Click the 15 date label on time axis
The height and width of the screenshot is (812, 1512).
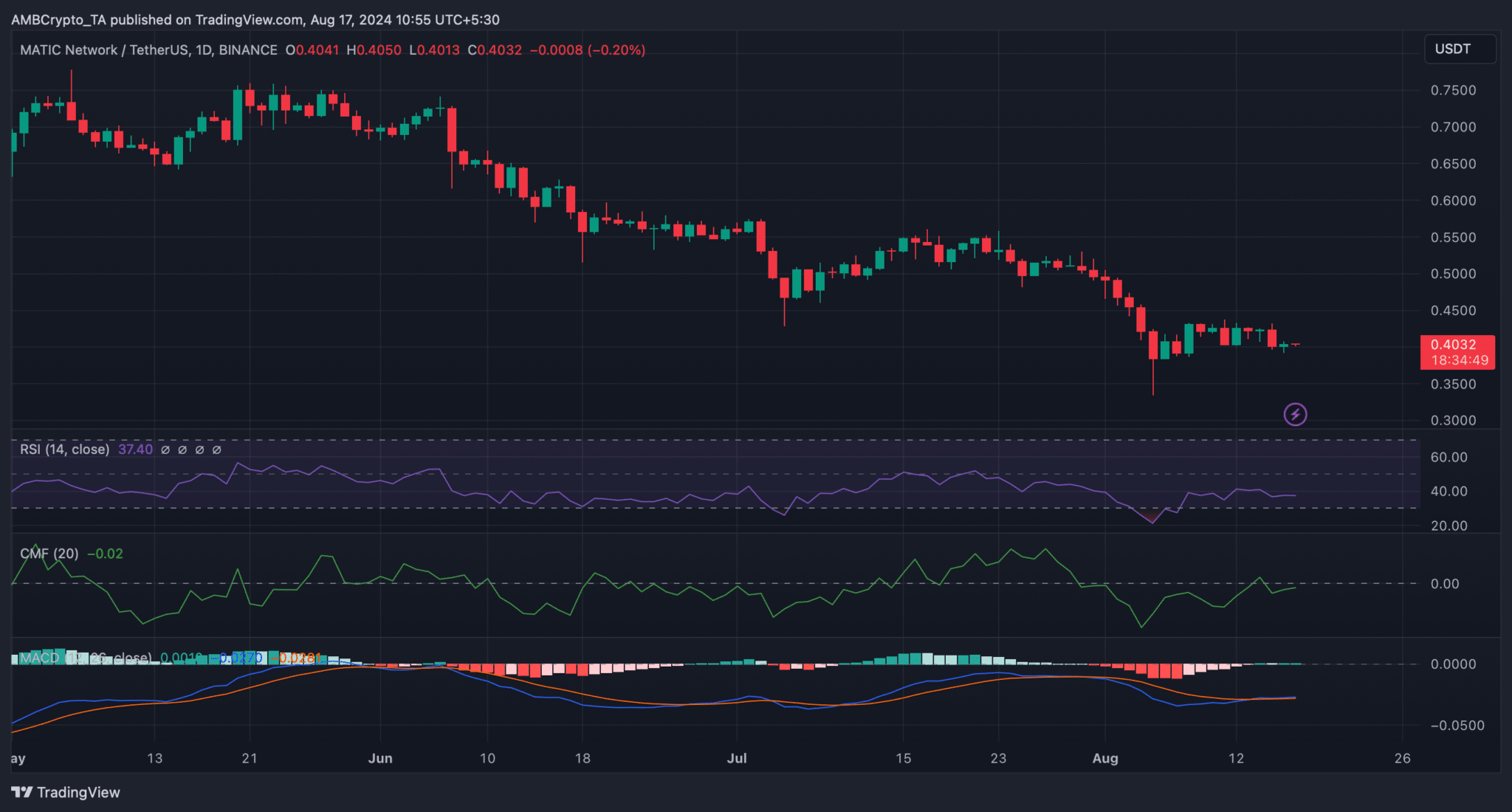(904, 758)
